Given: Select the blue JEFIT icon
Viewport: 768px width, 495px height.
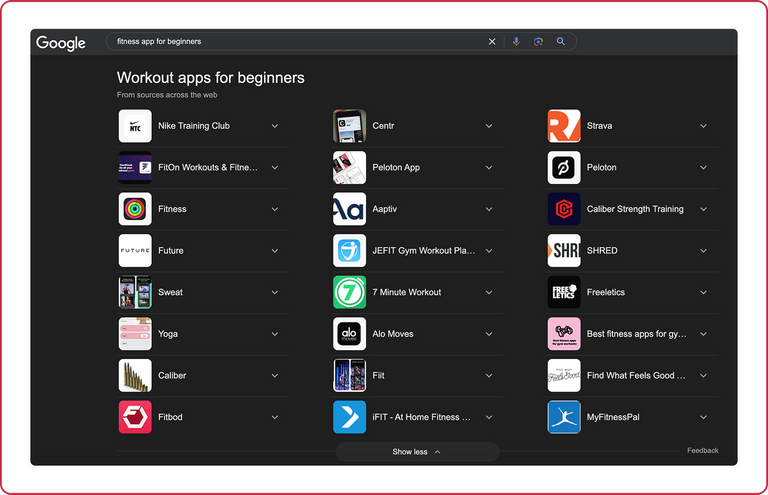Looking at the screenshot, I should [350, 251].
